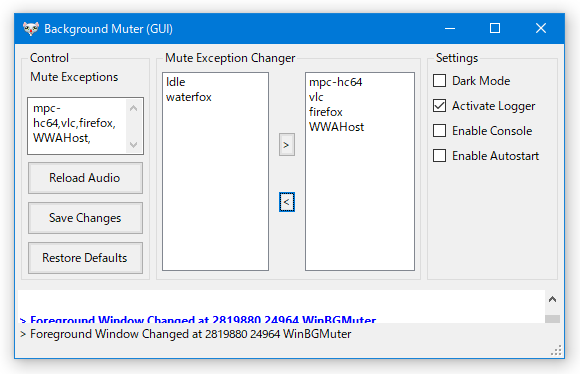Click Restore Defaults button
This screenshot has height=374, width=580.
[85, 258]
